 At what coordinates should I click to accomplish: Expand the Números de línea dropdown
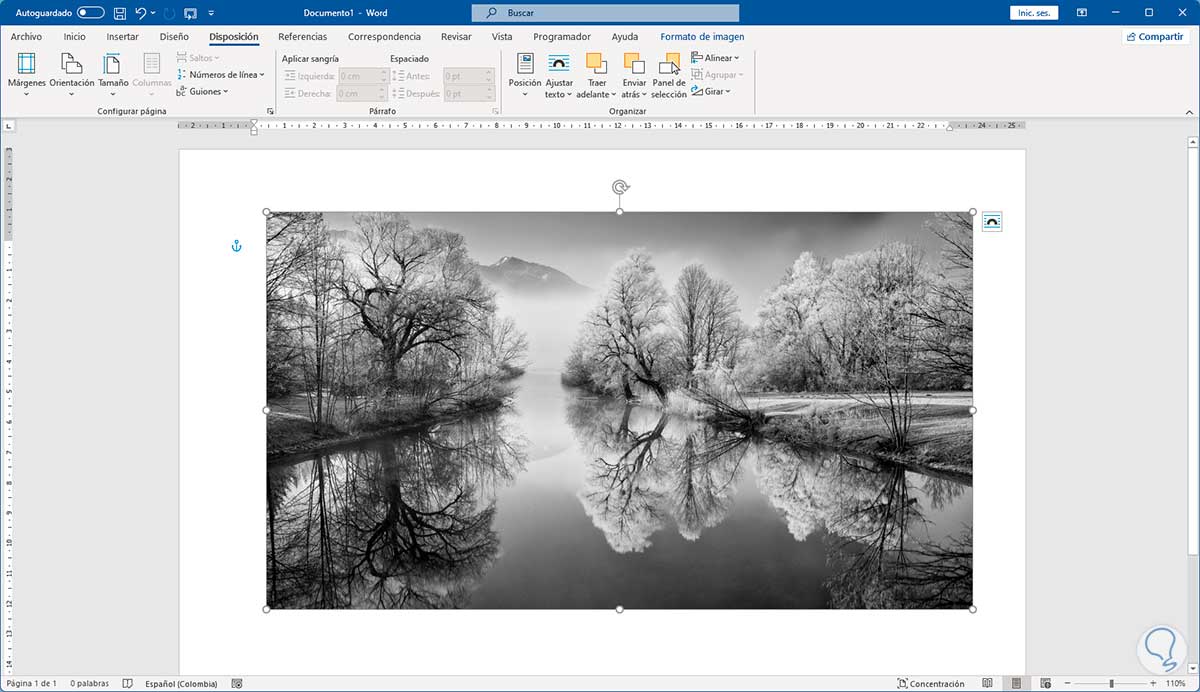pyautogui.click(x=221, y=75)
